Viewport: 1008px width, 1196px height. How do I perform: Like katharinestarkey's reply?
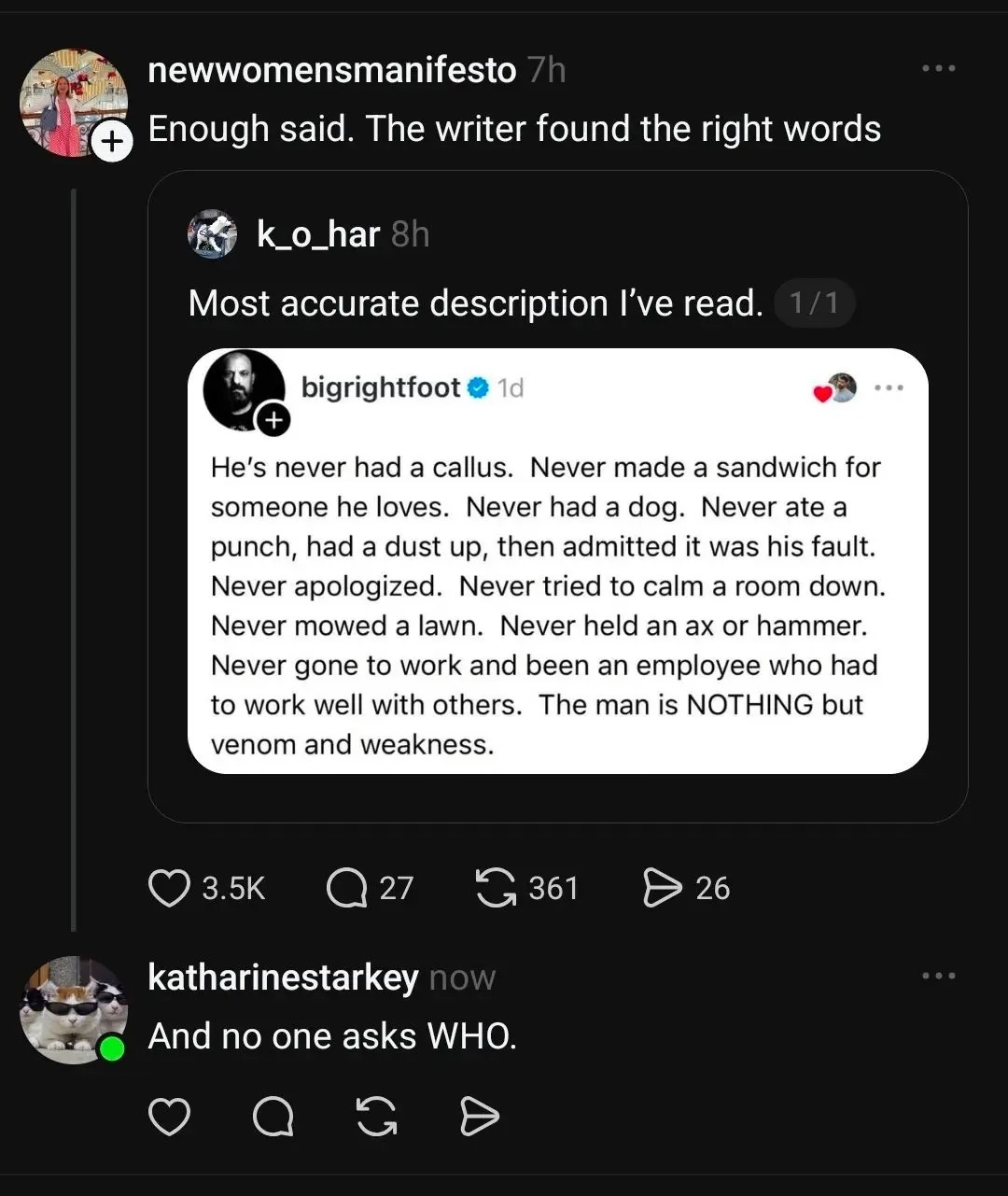click(x=169, y=1116)
